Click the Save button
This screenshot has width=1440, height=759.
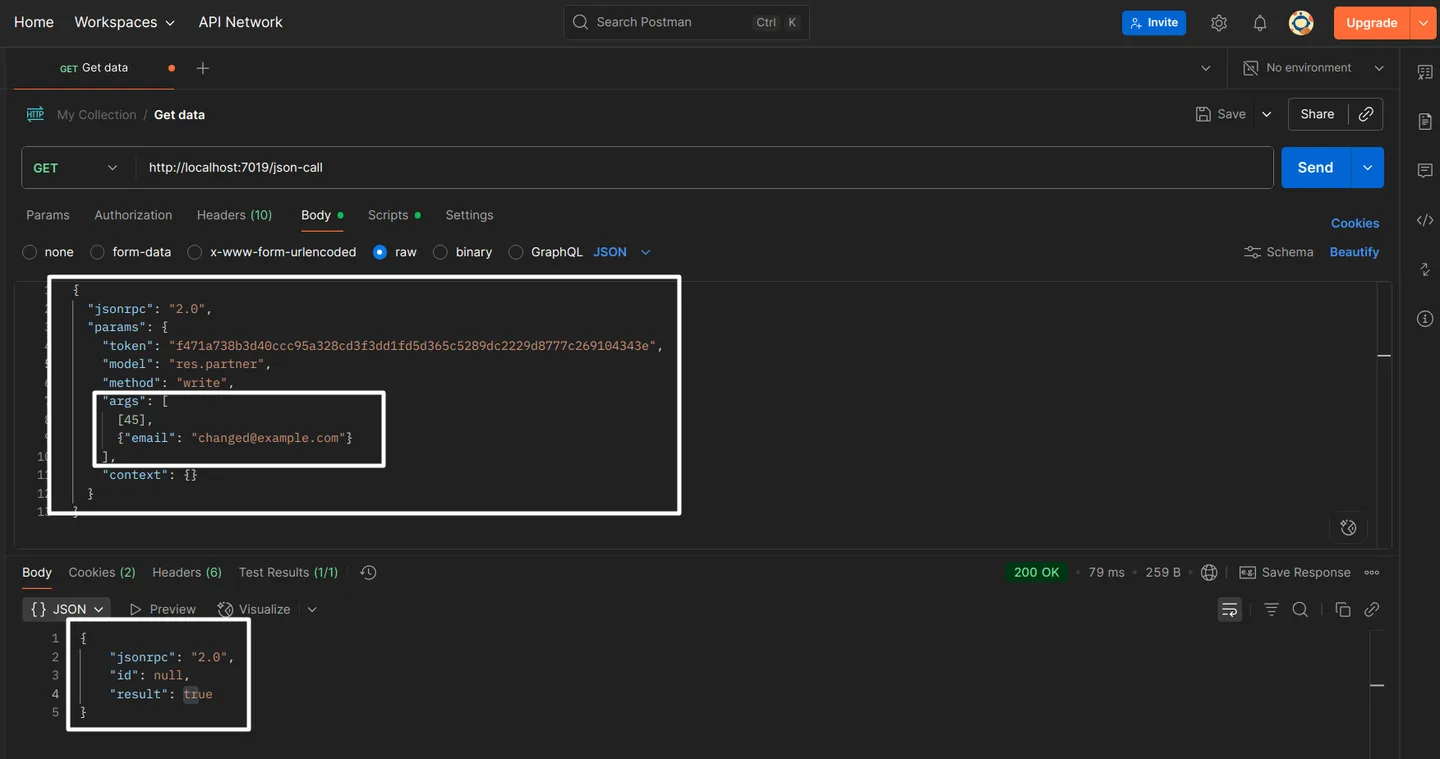[1221, 114]
